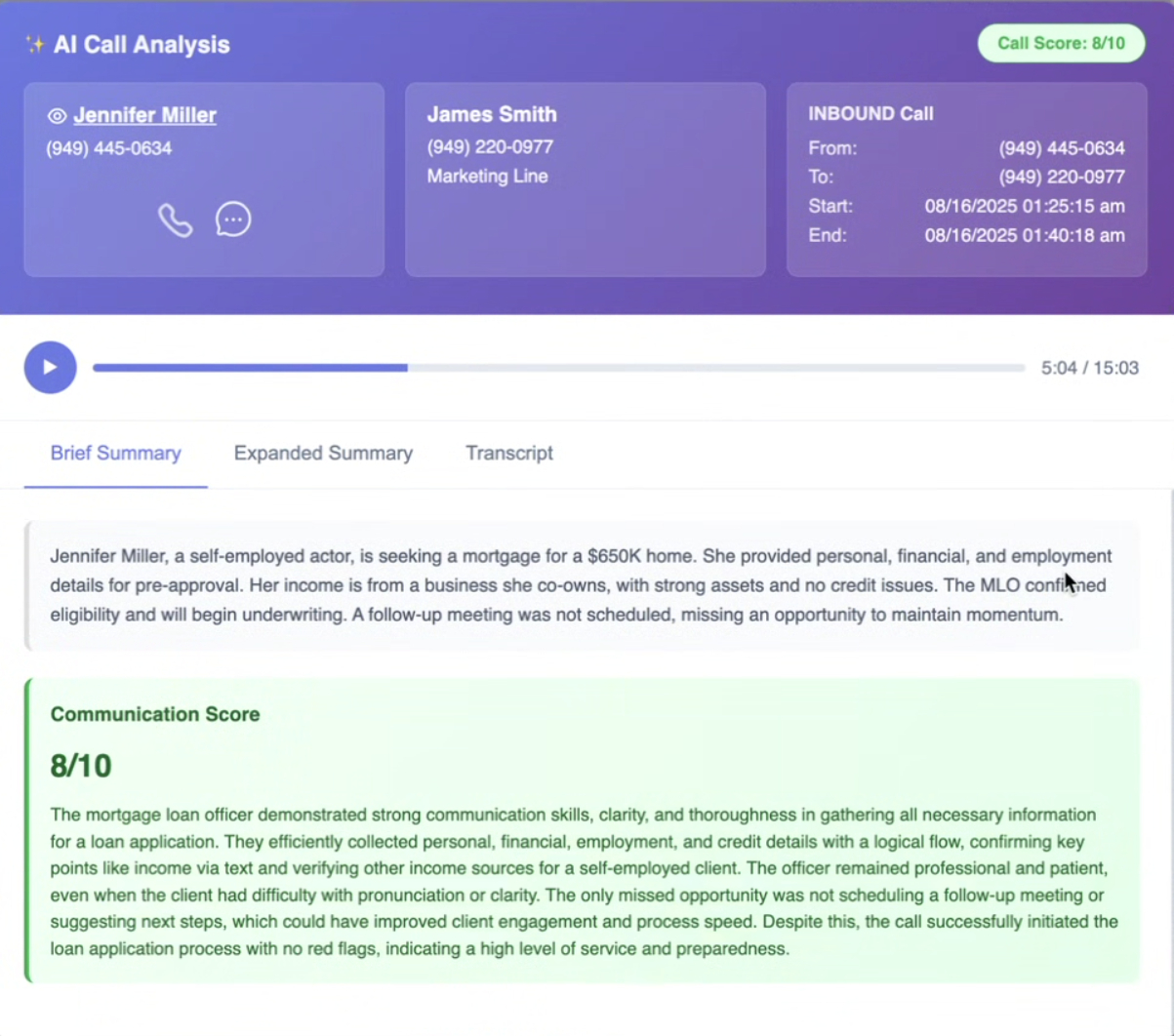This screenshot has width=1174, height=1036.
Task: Click Jennifer Miller's phone number under her name
Action: point(108,148)
